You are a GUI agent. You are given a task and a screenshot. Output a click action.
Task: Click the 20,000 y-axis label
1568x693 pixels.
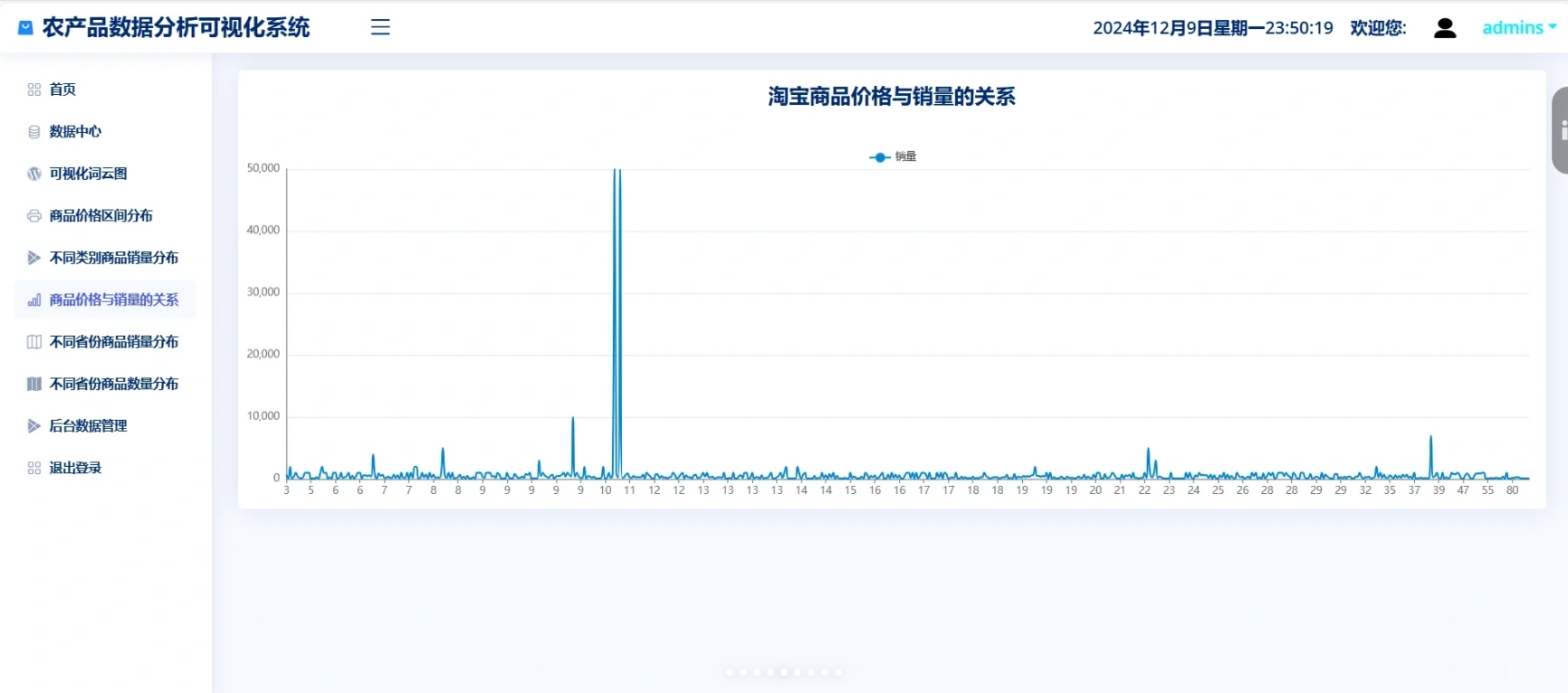(x=263, y=354)
